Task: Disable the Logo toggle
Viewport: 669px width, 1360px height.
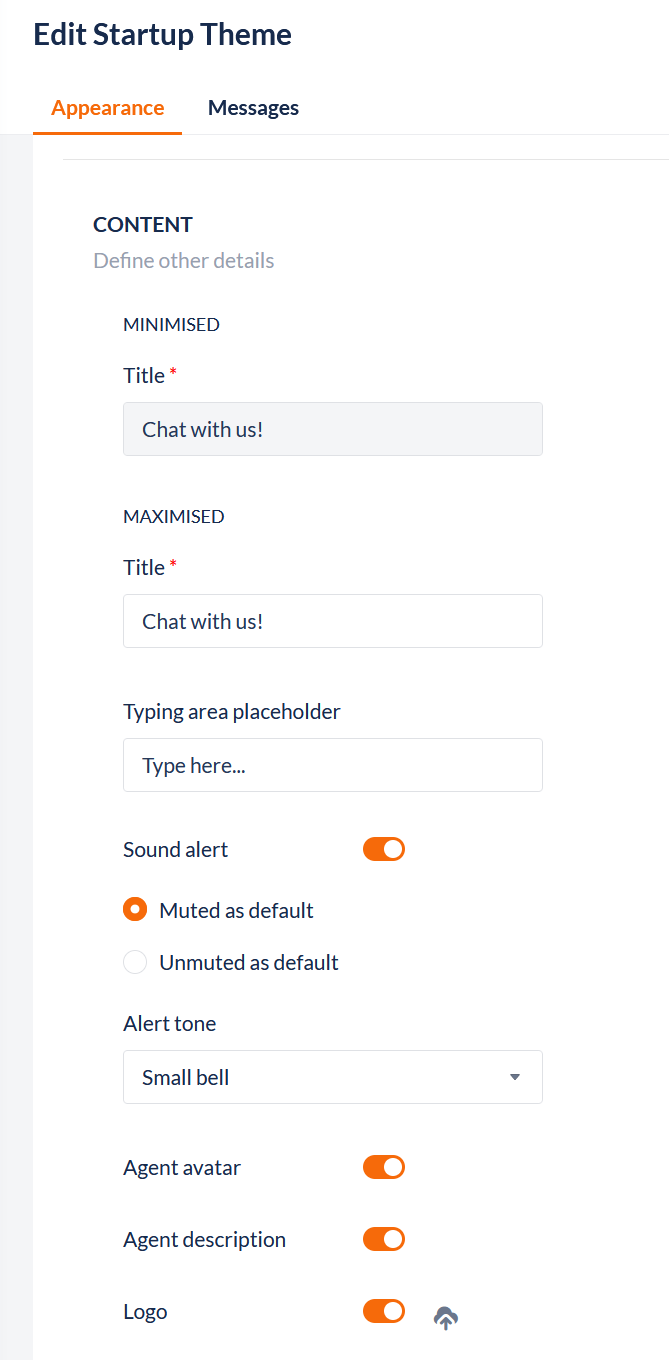Action: coord(384,1311)
